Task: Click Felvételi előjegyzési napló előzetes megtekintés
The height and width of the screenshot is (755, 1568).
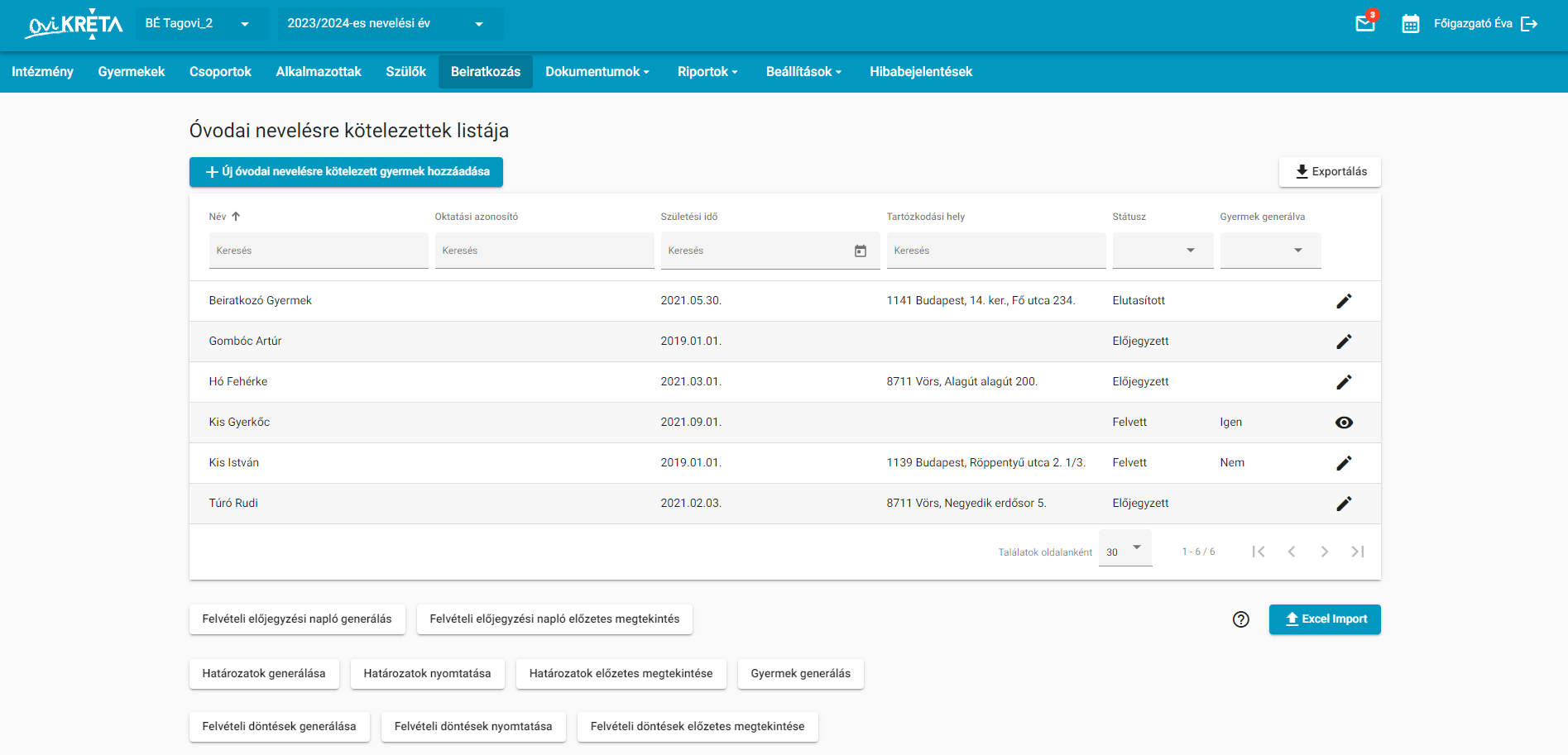Action: 554,619
